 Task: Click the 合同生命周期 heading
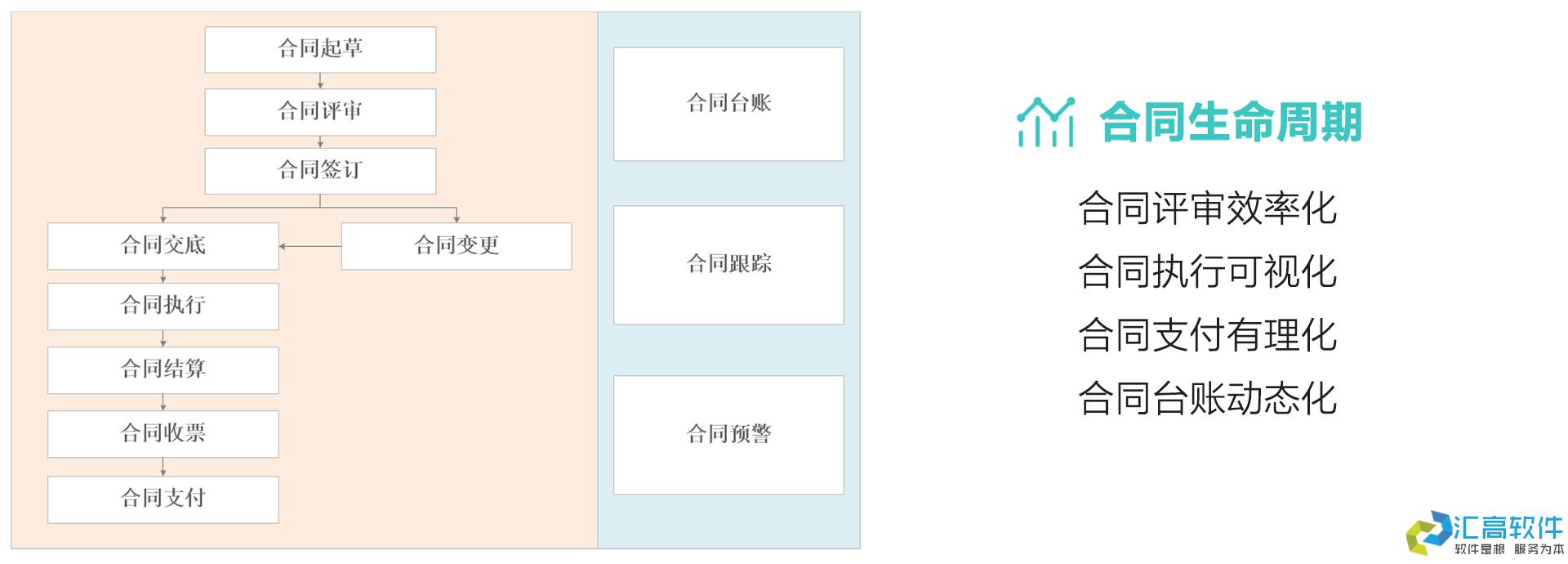[1231, 123]
